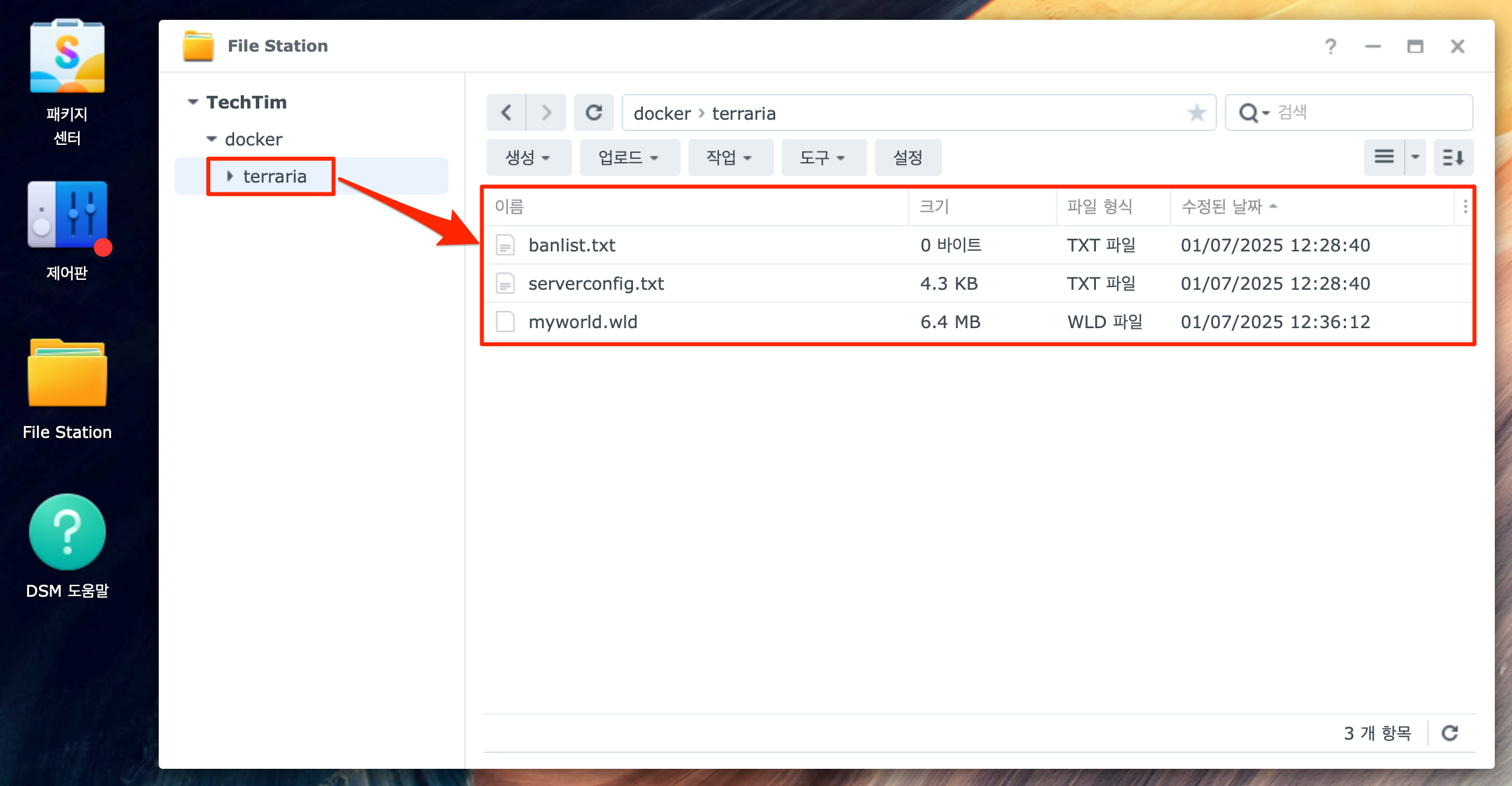The width and height of the screenshot is (1512, 786).
Task: Click the myworld.wld file icon
Action: coord(505,322)
